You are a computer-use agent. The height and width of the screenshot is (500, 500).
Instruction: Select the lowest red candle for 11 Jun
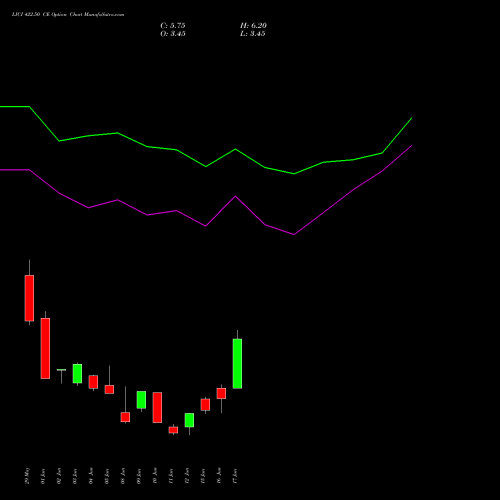(173, 430)
